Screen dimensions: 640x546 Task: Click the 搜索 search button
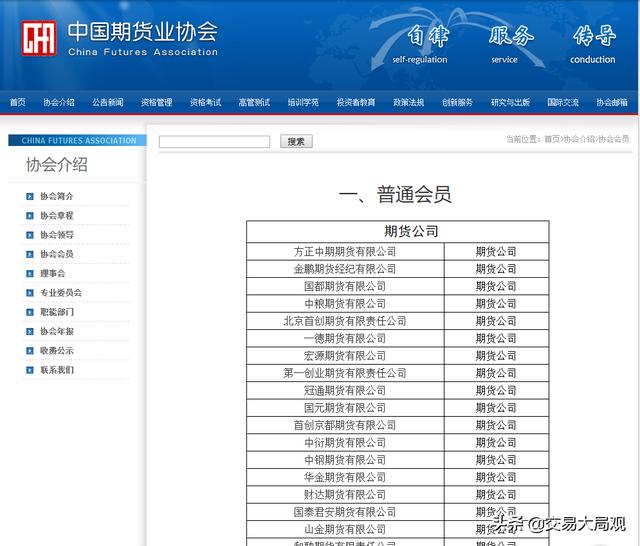pyautogui.click(x=296, y=141)
